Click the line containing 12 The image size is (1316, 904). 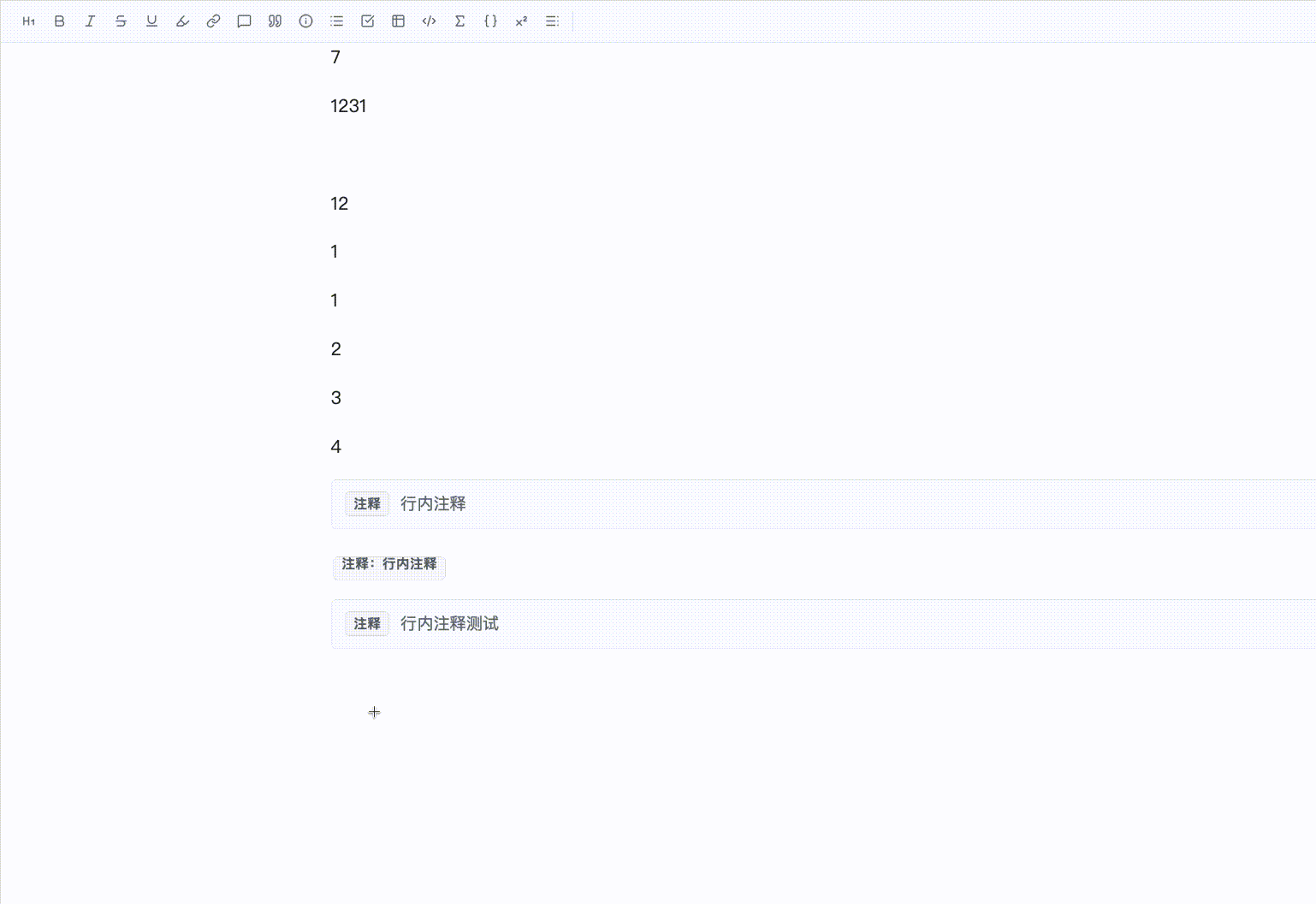[x=340, y=204]
